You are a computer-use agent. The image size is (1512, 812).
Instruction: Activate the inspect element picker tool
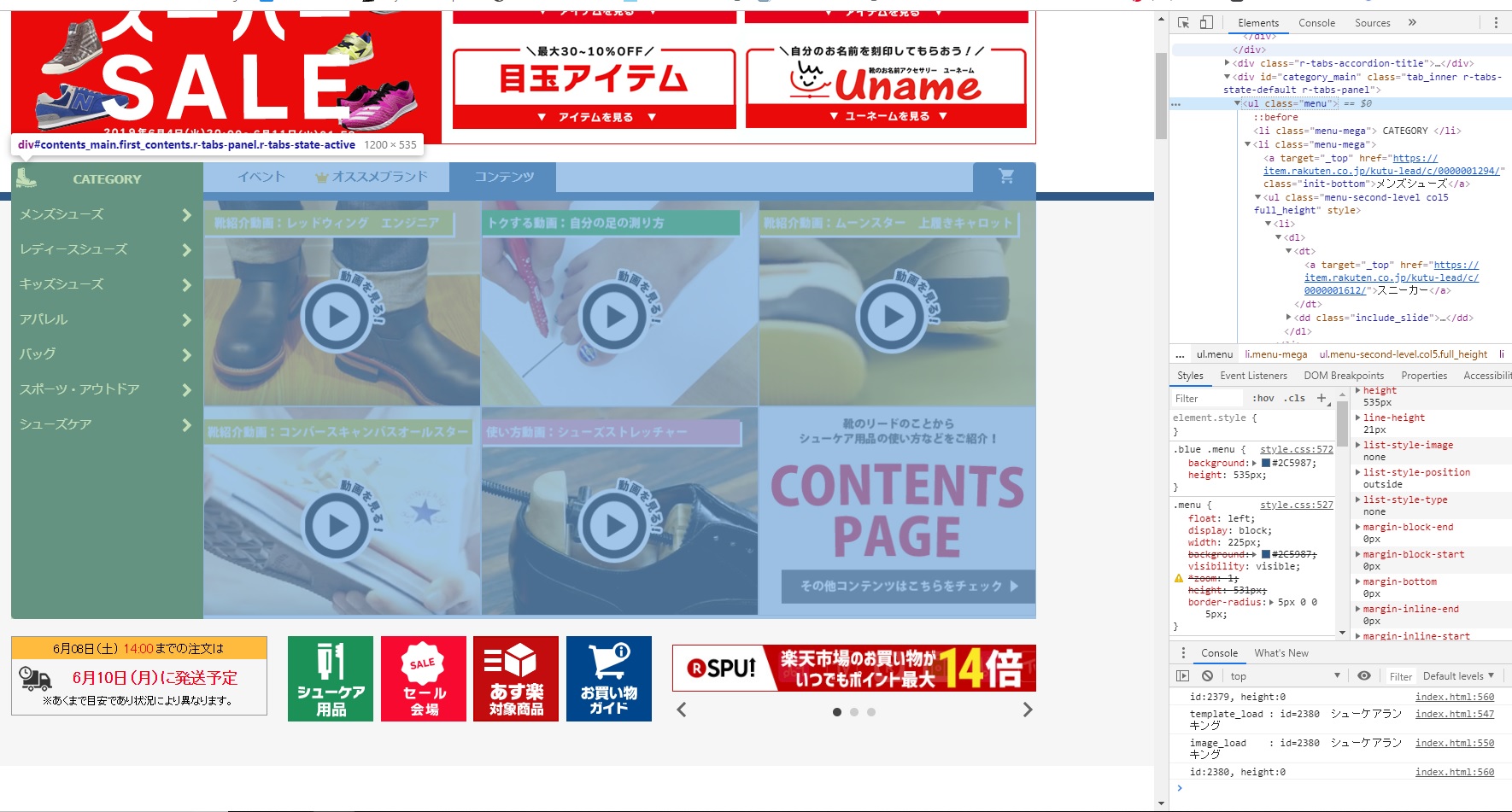click(x=1183, y=23)
